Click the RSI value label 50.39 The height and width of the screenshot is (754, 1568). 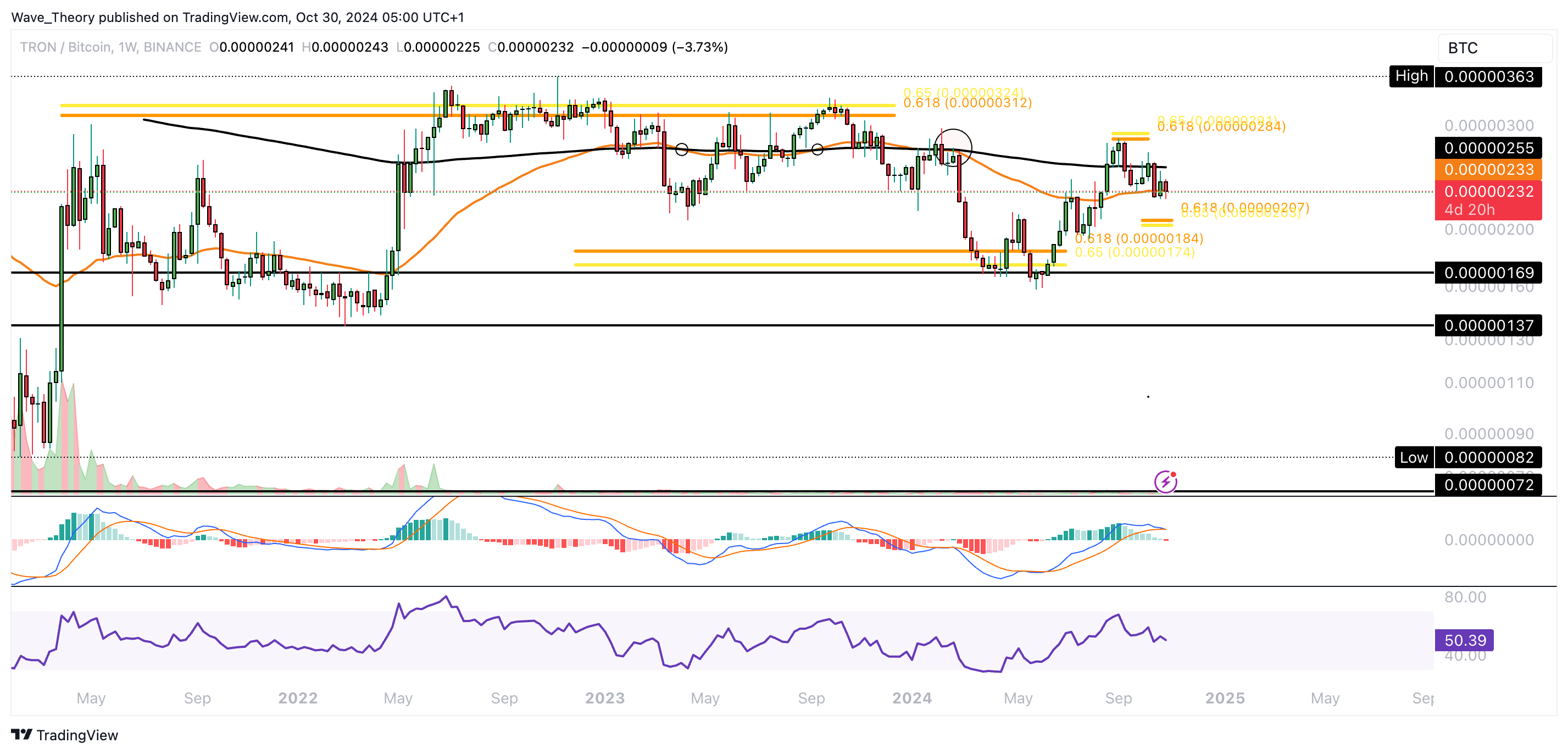(1464, 640)
